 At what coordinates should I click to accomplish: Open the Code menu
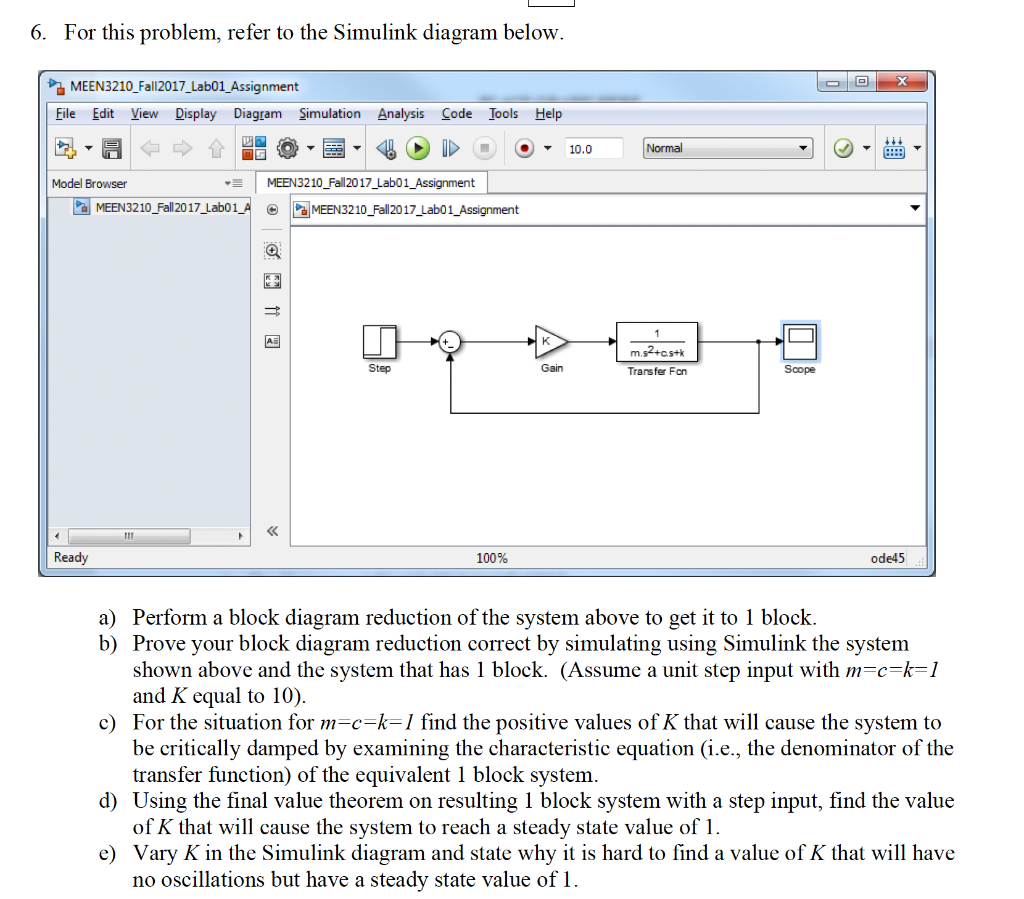click(x=456, y=114)
